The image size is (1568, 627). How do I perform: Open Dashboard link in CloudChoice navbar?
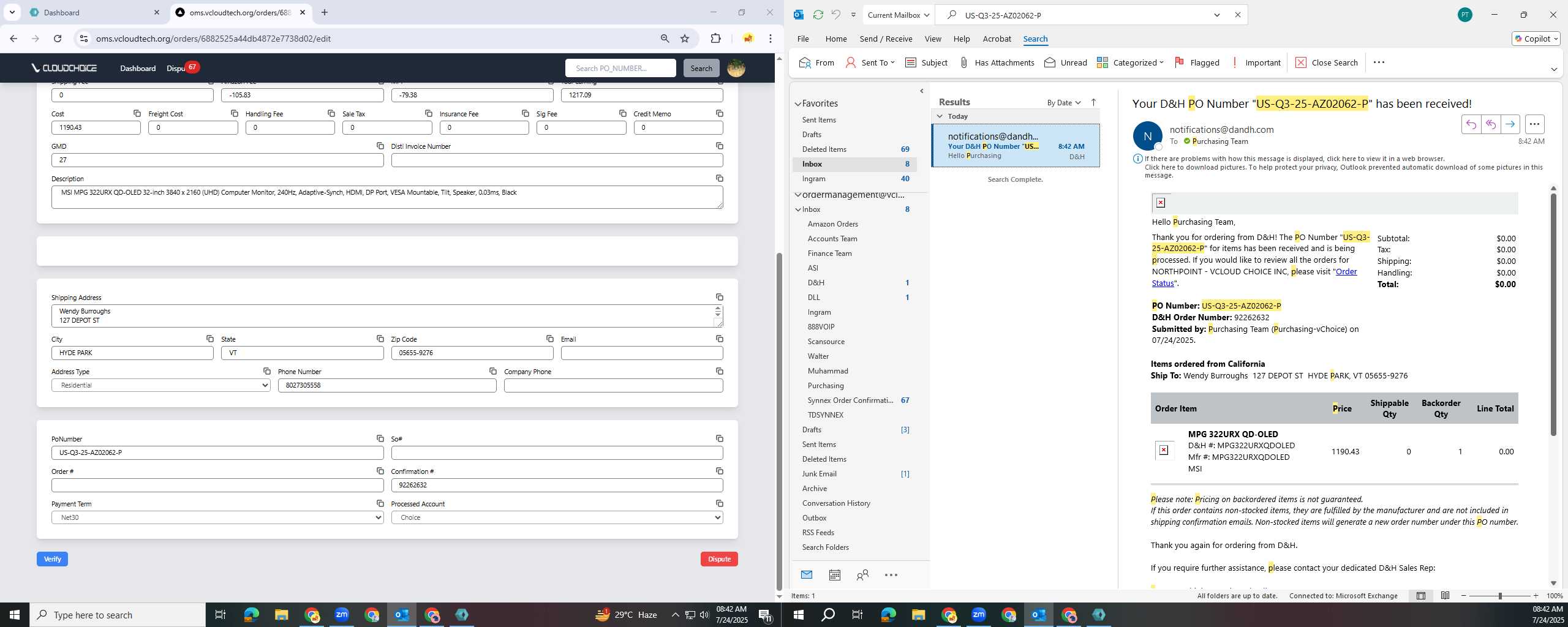coord(138,68)
